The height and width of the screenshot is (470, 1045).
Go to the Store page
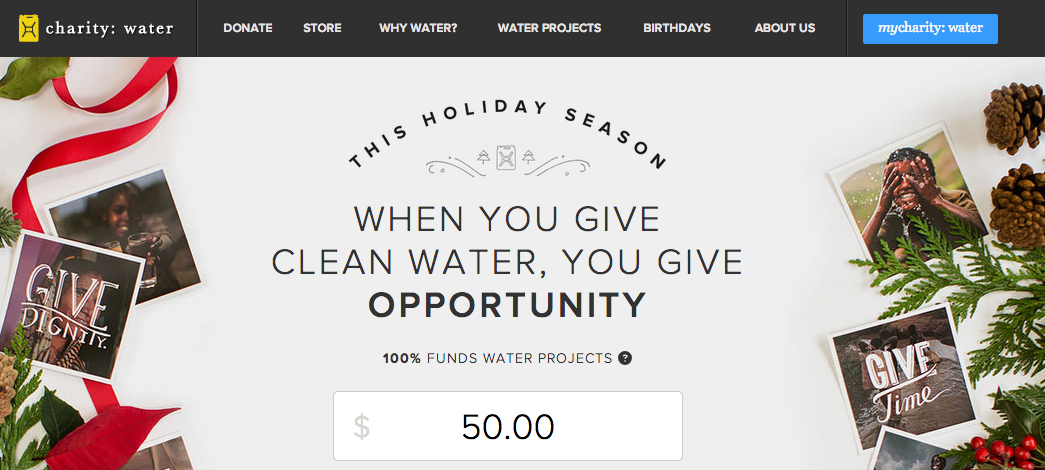pyautogui.click(x=322, y=28)
